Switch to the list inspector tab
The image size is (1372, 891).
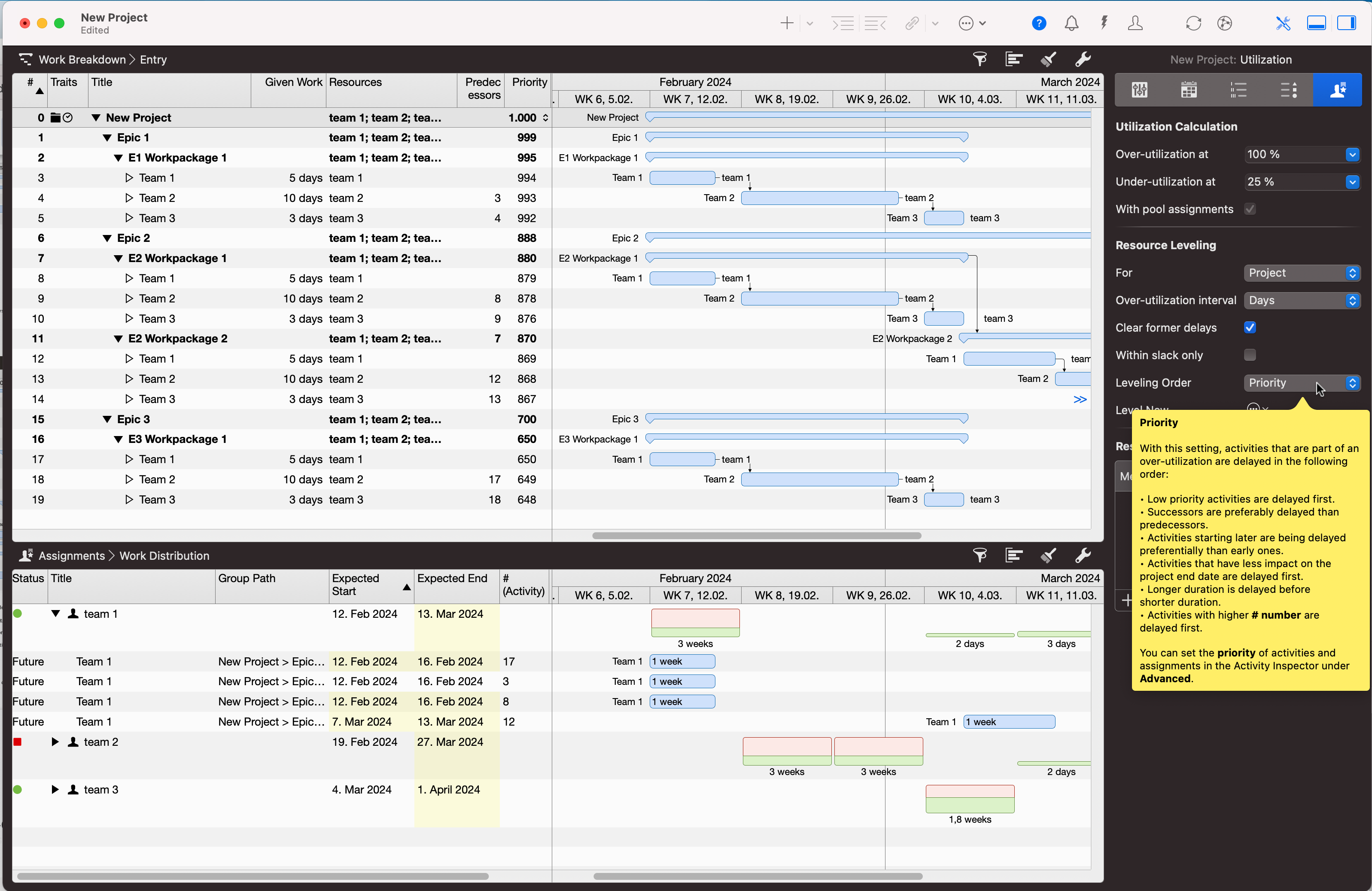pos(1238,90)
